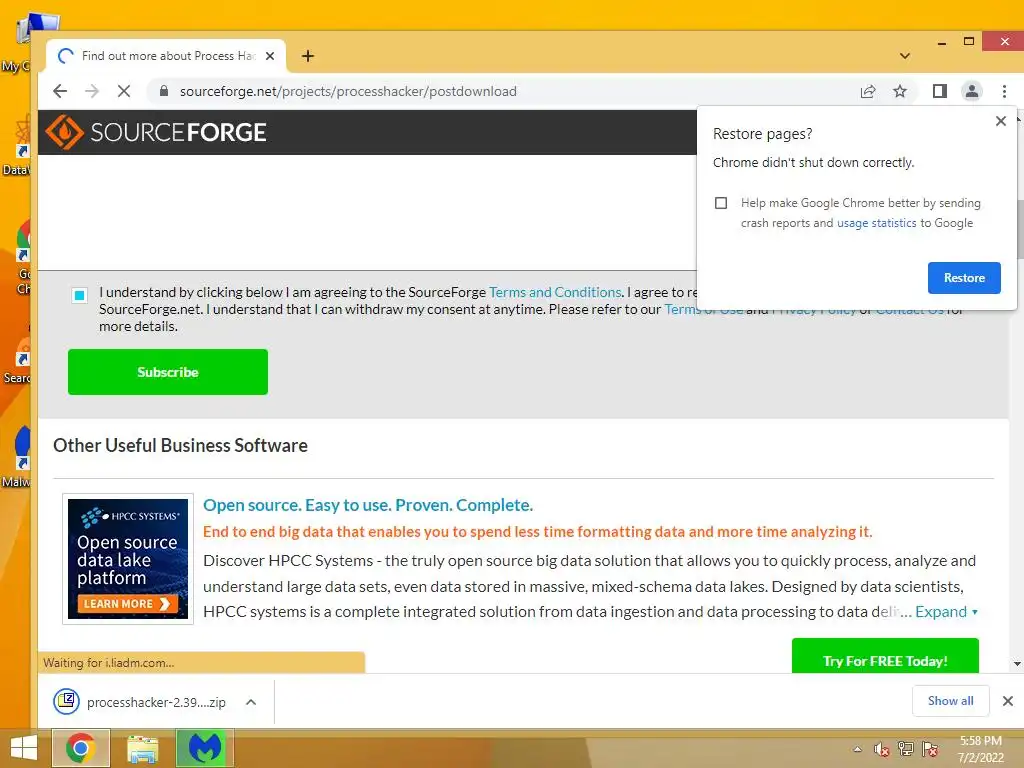Click the green Subscribe button
The width and height of the screenshot is (1024, 768).
click(x=168, y=372)
